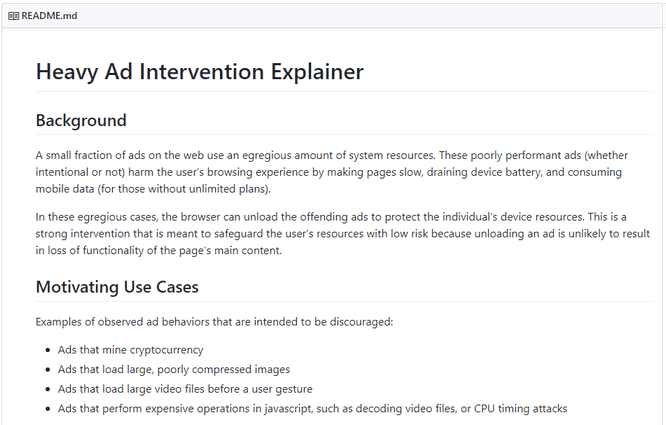The width and height of the screenshot is (666, 425).
Task: Click the Motivating Use Cases heading
Action: [117, 287]
